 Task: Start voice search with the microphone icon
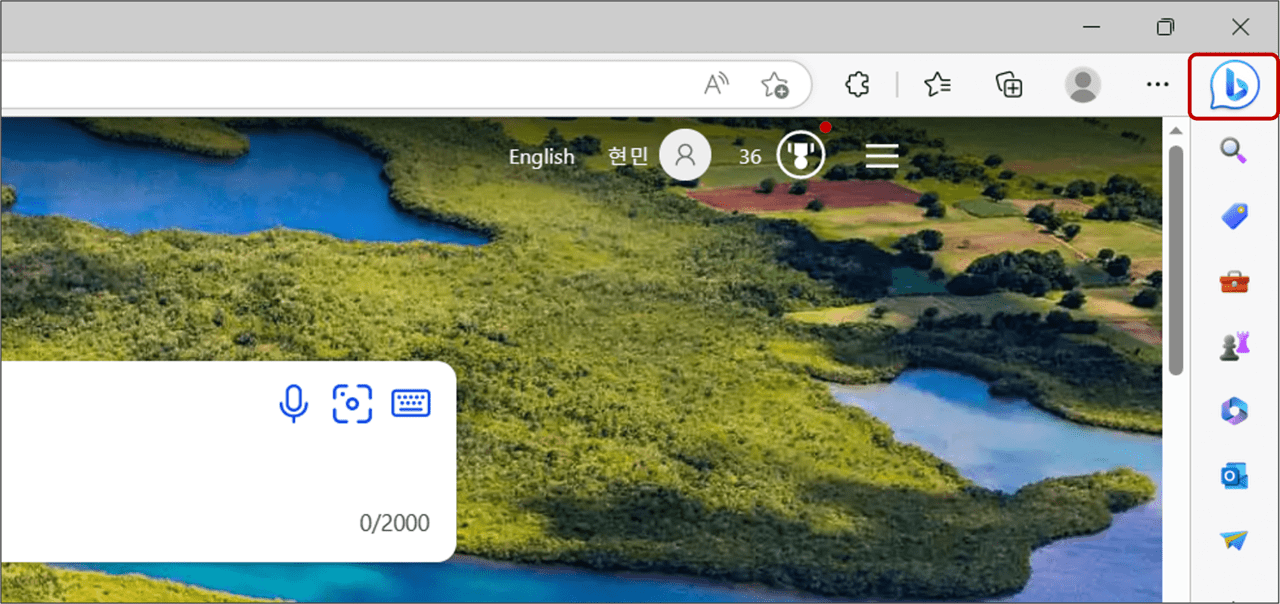click(x=293, y=403)
